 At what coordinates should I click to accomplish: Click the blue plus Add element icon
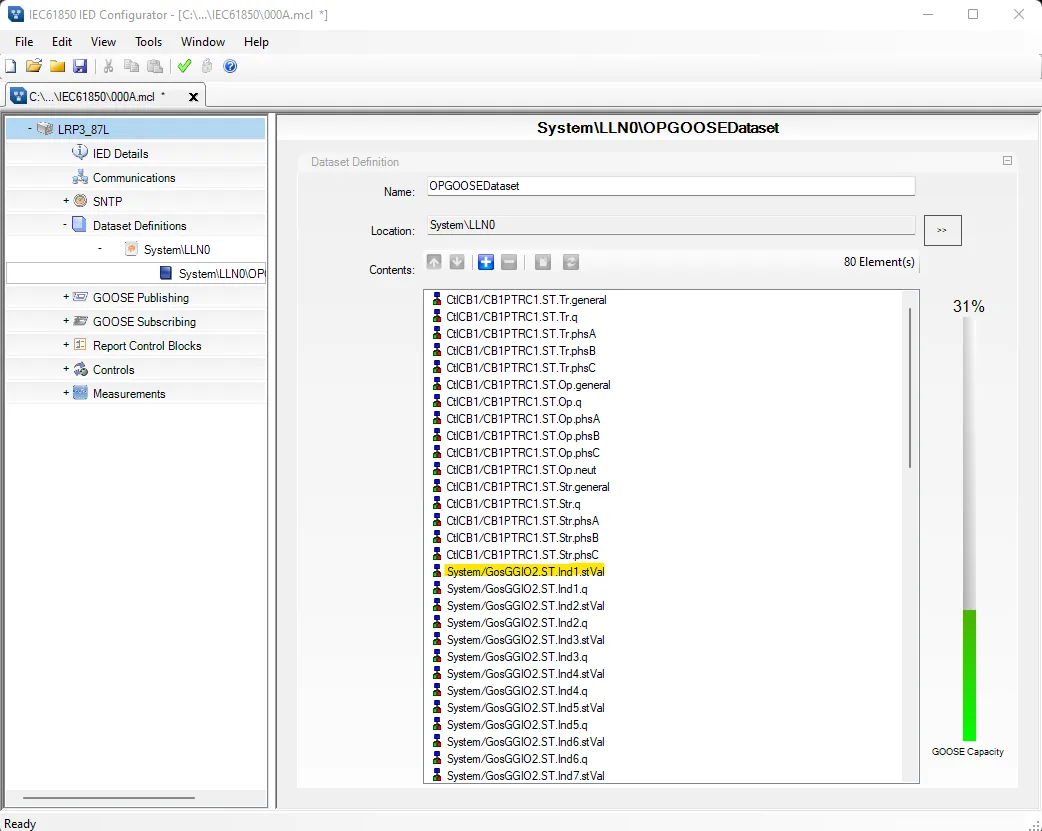486,262
